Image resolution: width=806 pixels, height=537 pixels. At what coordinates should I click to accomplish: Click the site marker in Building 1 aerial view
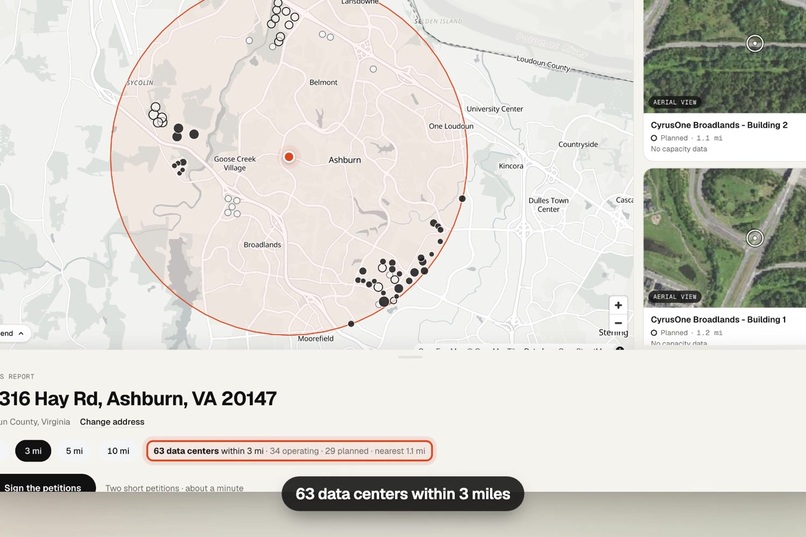click(755, 238)
